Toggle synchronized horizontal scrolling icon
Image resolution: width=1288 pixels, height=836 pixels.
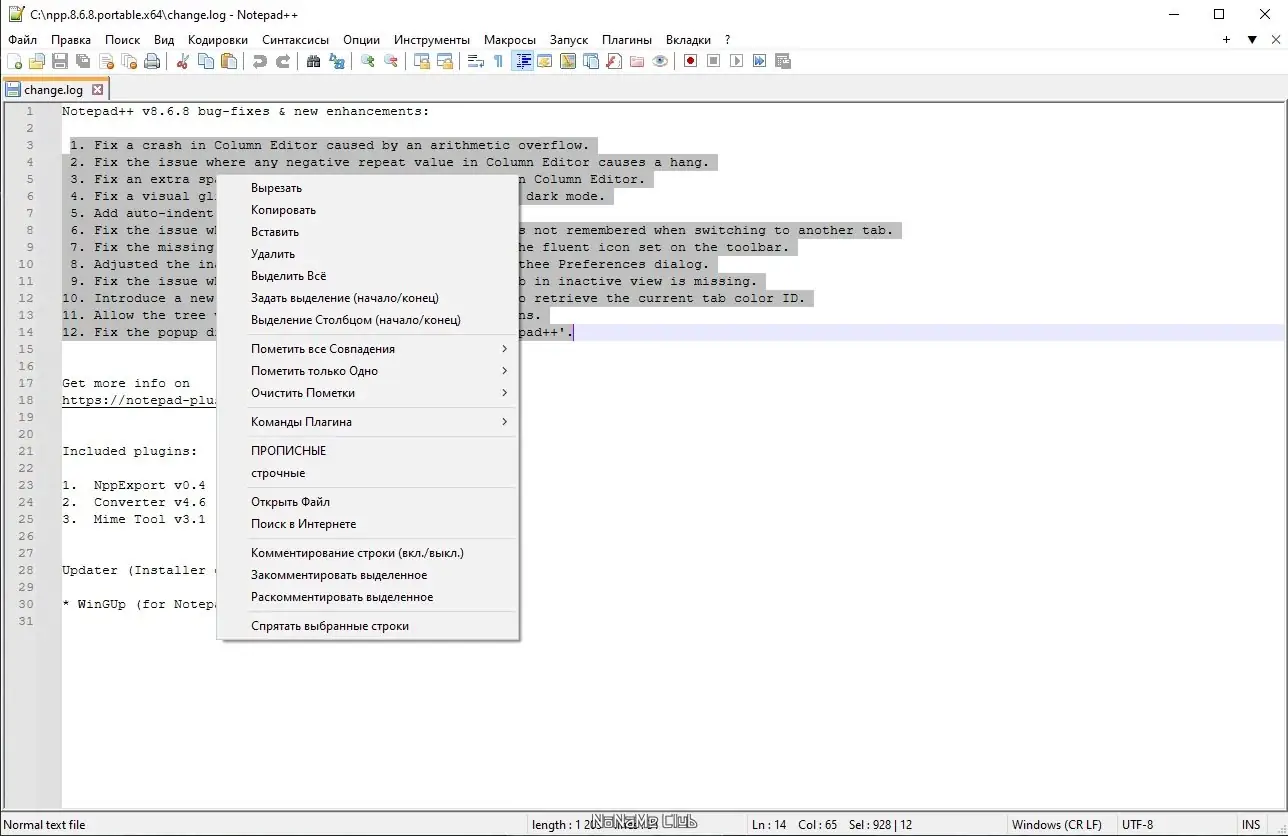tap(445, 61)
